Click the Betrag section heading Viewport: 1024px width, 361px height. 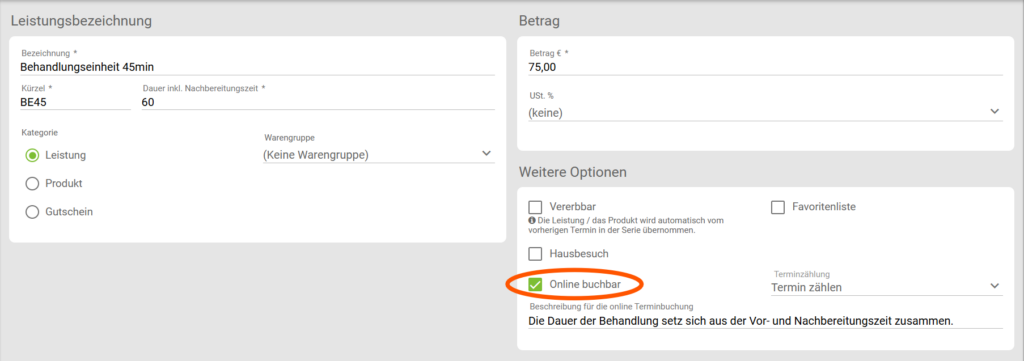[x=539, y=21]
